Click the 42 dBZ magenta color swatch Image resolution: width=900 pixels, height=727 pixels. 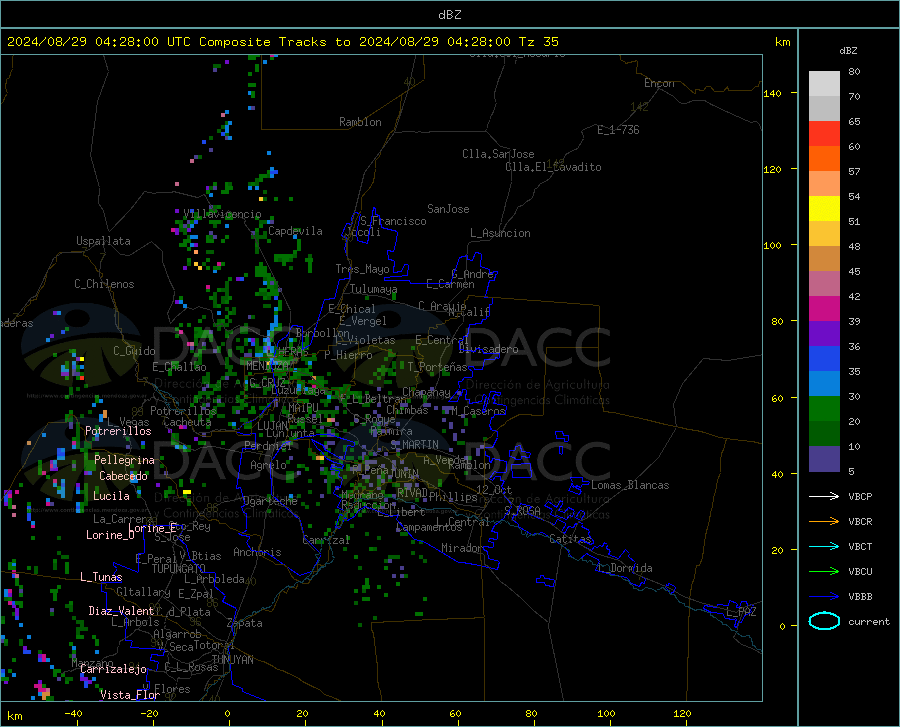pyautogui.click(x=824, y=309)
